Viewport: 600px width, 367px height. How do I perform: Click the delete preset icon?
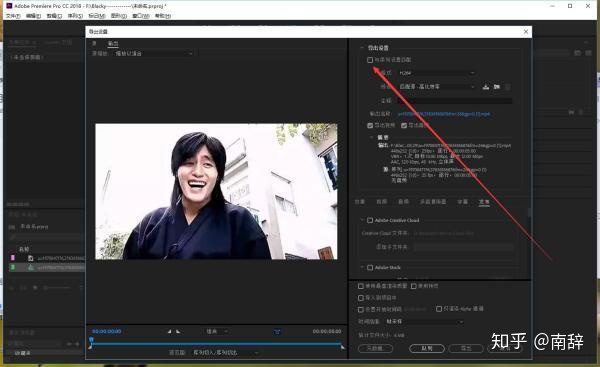click(508, 87)
